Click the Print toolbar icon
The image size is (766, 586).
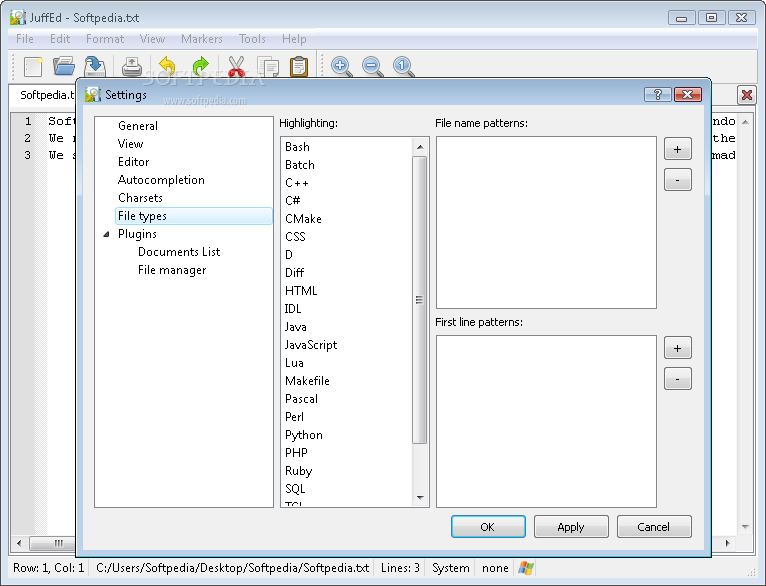(132, 66)
